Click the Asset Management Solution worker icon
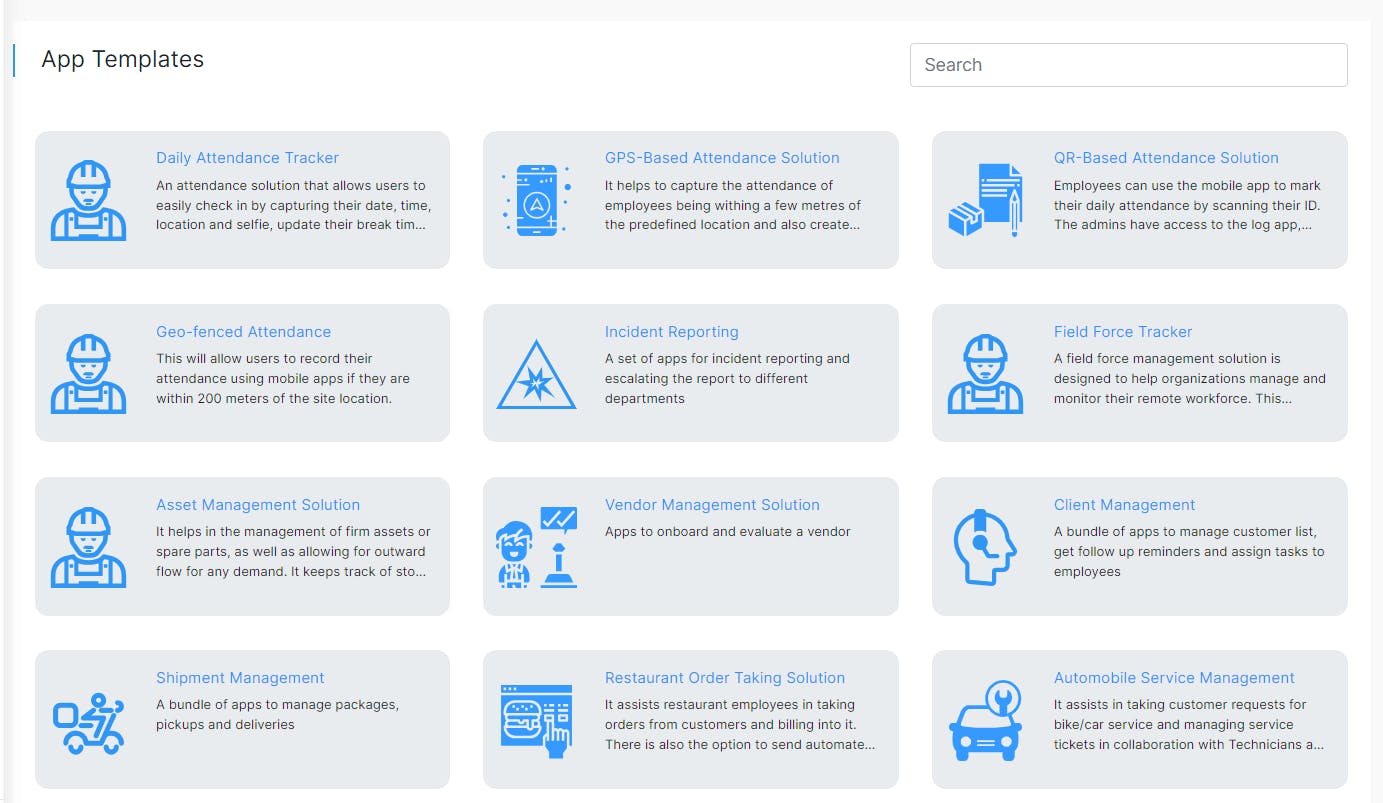Viewport: 1383px width, 803px height. click(88, 547)
